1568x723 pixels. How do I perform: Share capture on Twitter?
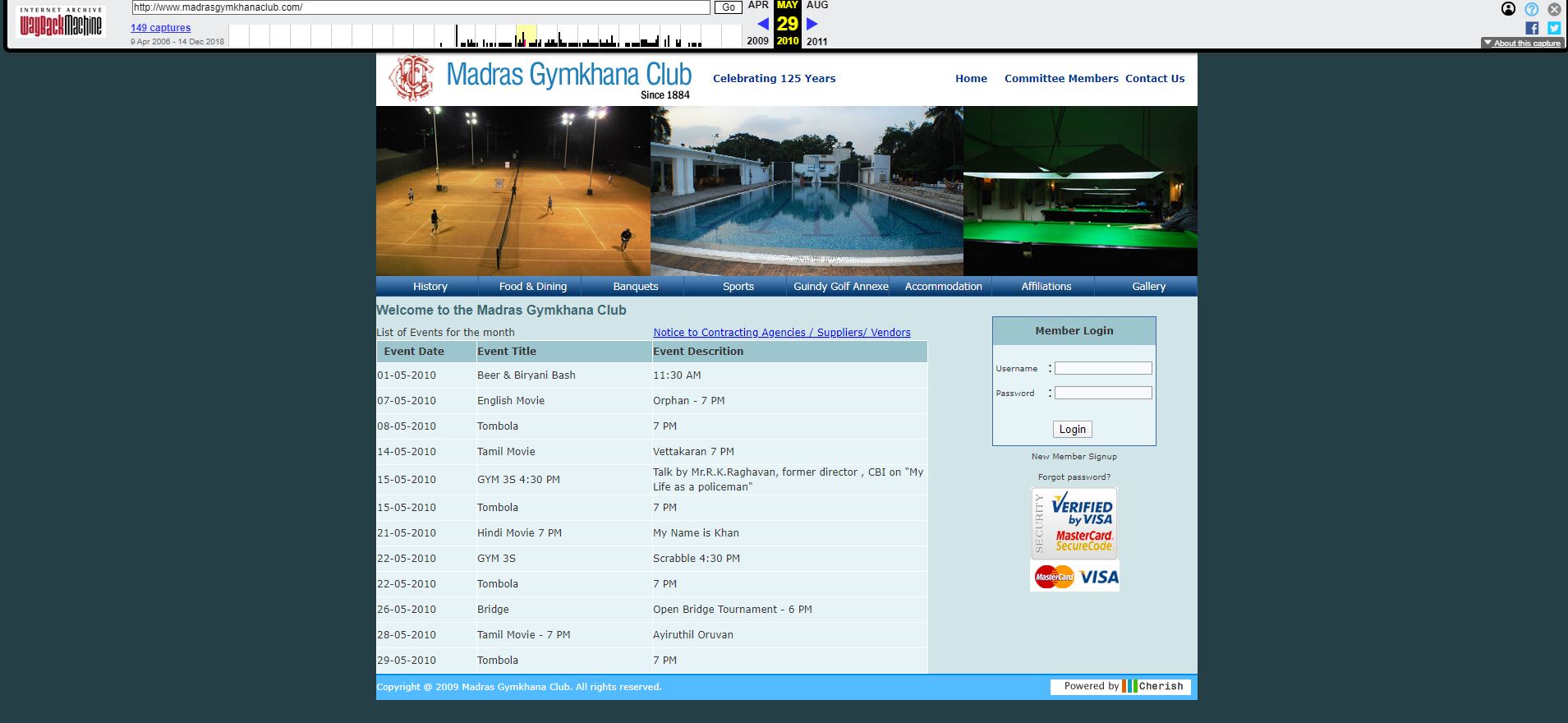(1553, 28)
